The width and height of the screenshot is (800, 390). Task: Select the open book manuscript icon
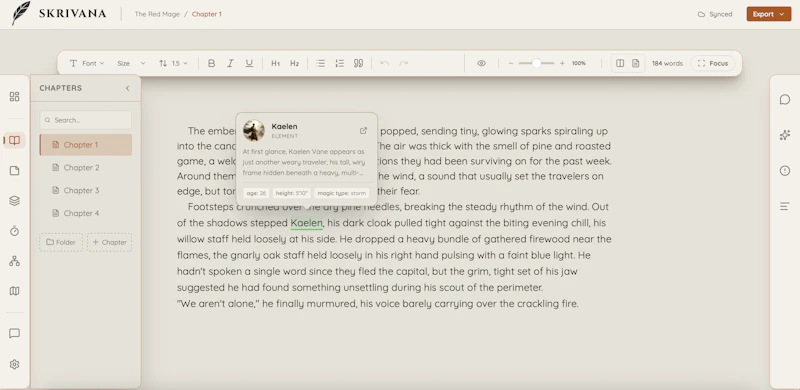pyautogui.click(x=14, y=140)
